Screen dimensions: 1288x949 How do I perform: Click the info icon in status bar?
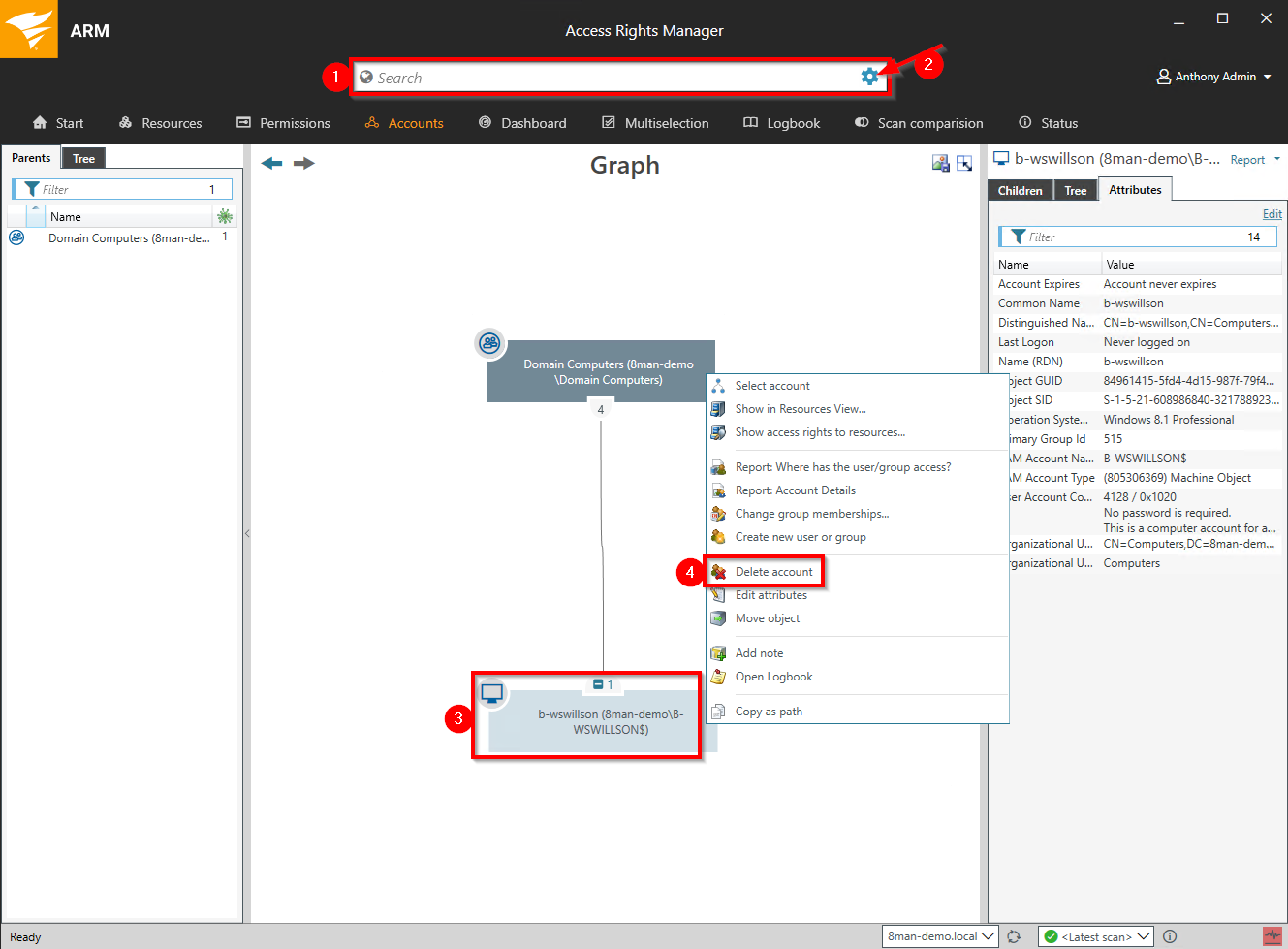point(1170,936)
